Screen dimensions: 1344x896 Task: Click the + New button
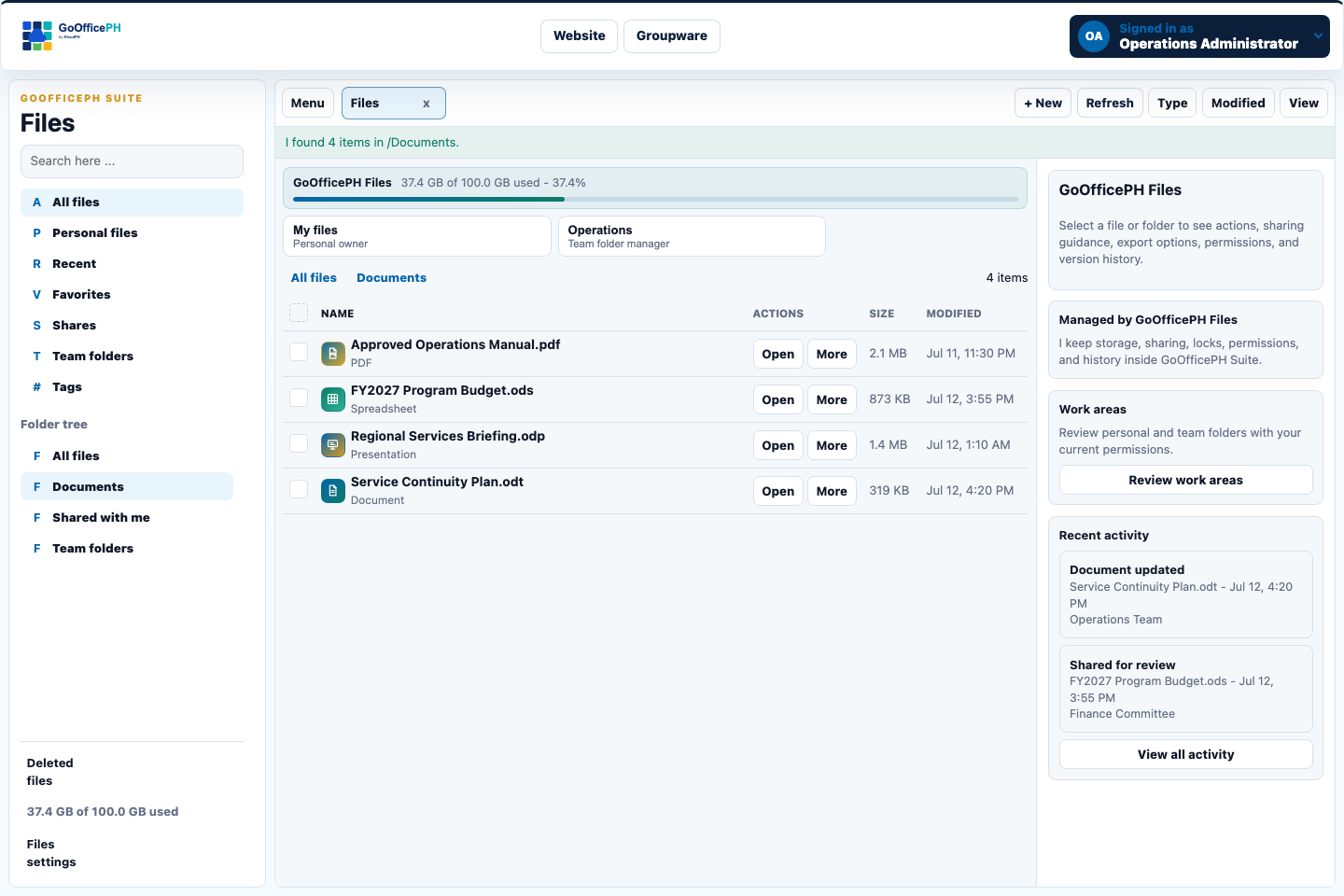click(1043, 103)
